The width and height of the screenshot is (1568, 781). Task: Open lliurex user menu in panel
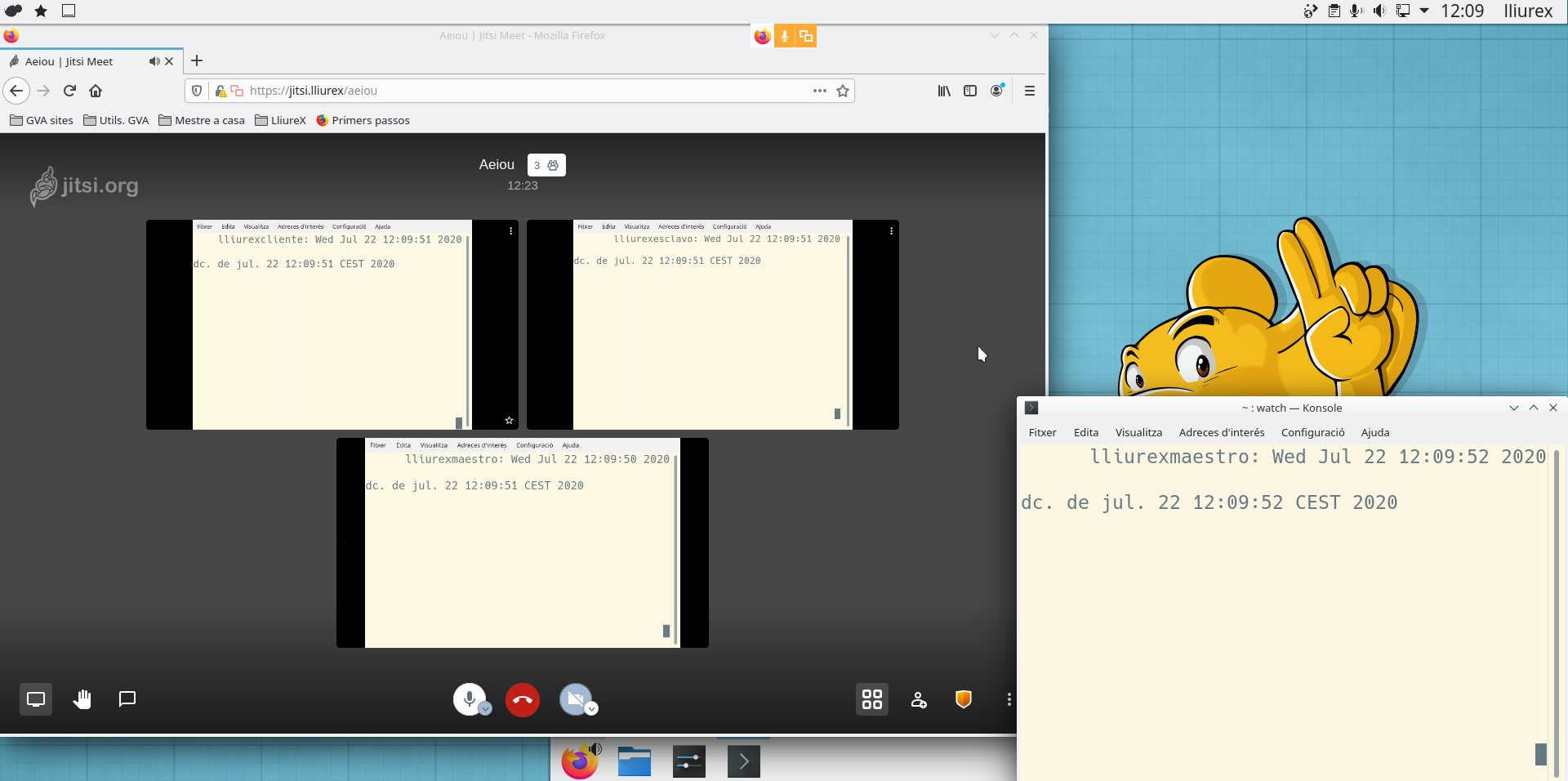[x=1528, y=11]
